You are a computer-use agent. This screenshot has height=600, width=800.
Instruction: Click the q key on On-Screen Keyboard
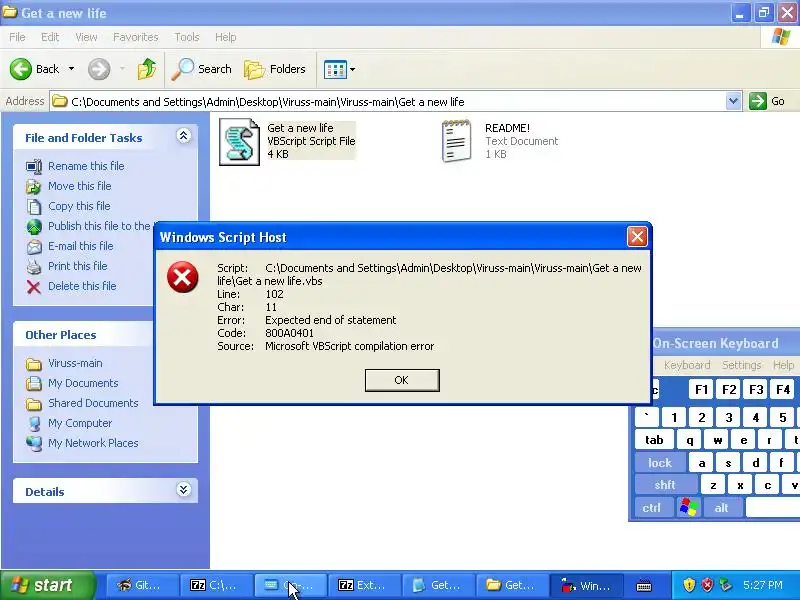coord(690,439)
